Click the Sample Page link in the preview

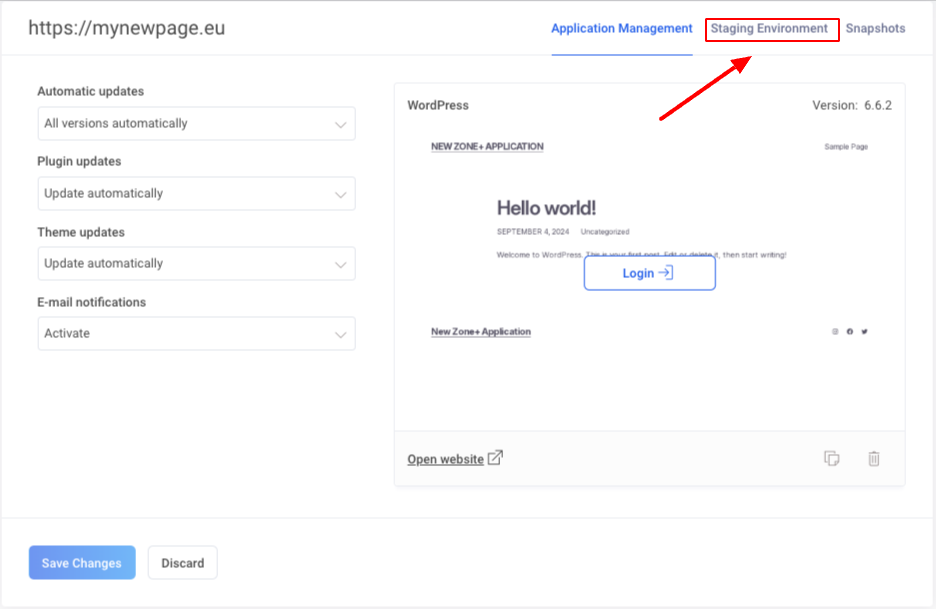[x=845, y=147]
